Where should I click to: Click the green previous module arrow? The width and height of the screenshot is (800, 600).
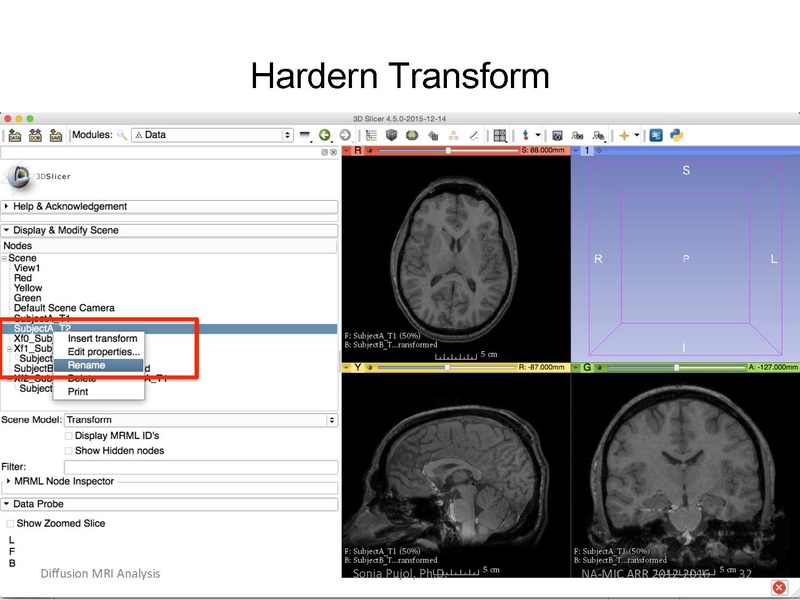pos(325,135)
